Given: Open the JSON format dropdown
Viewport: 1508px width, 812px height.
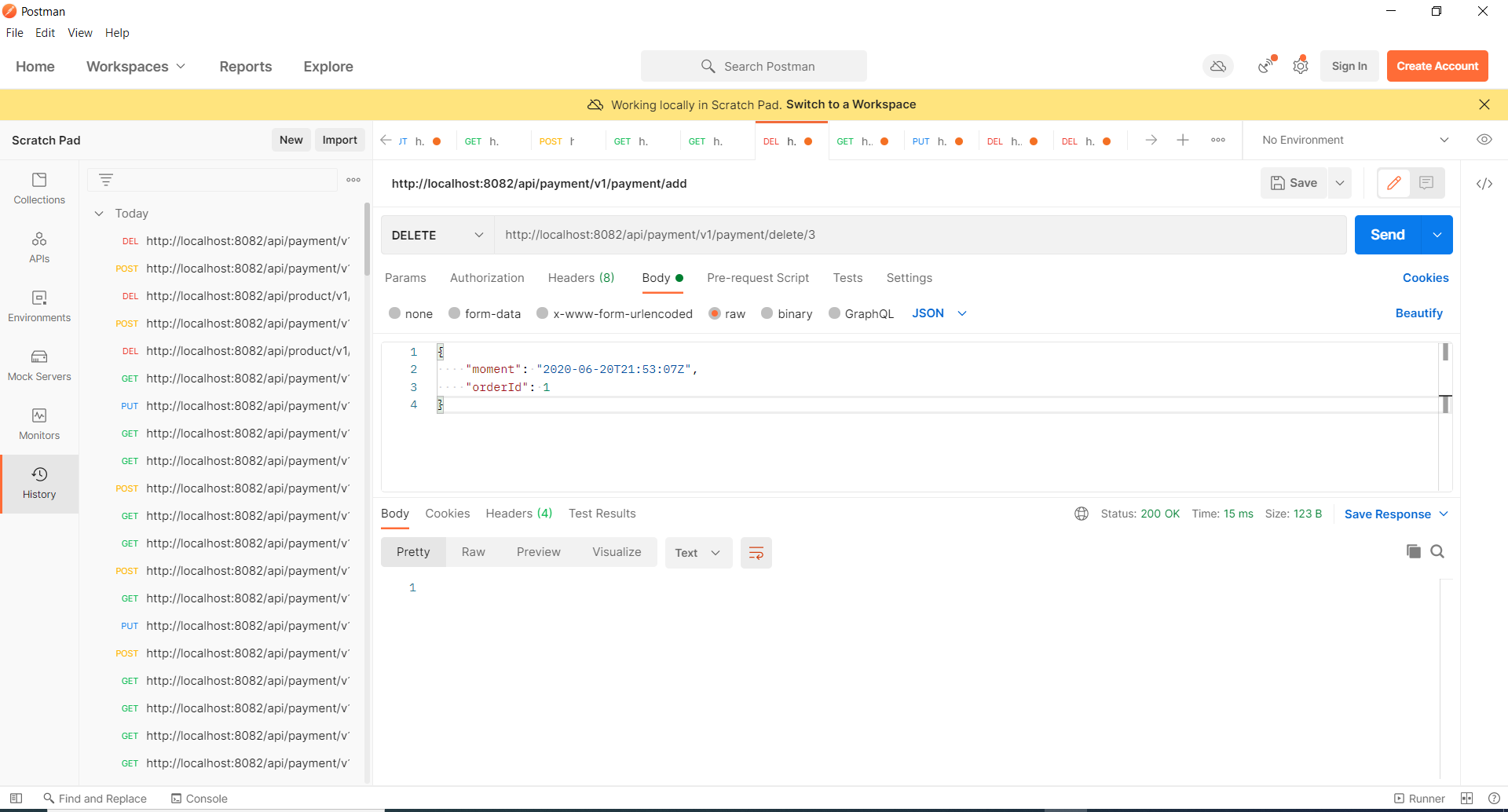Looking at the screenshot, I should click(x=939, y=313).
